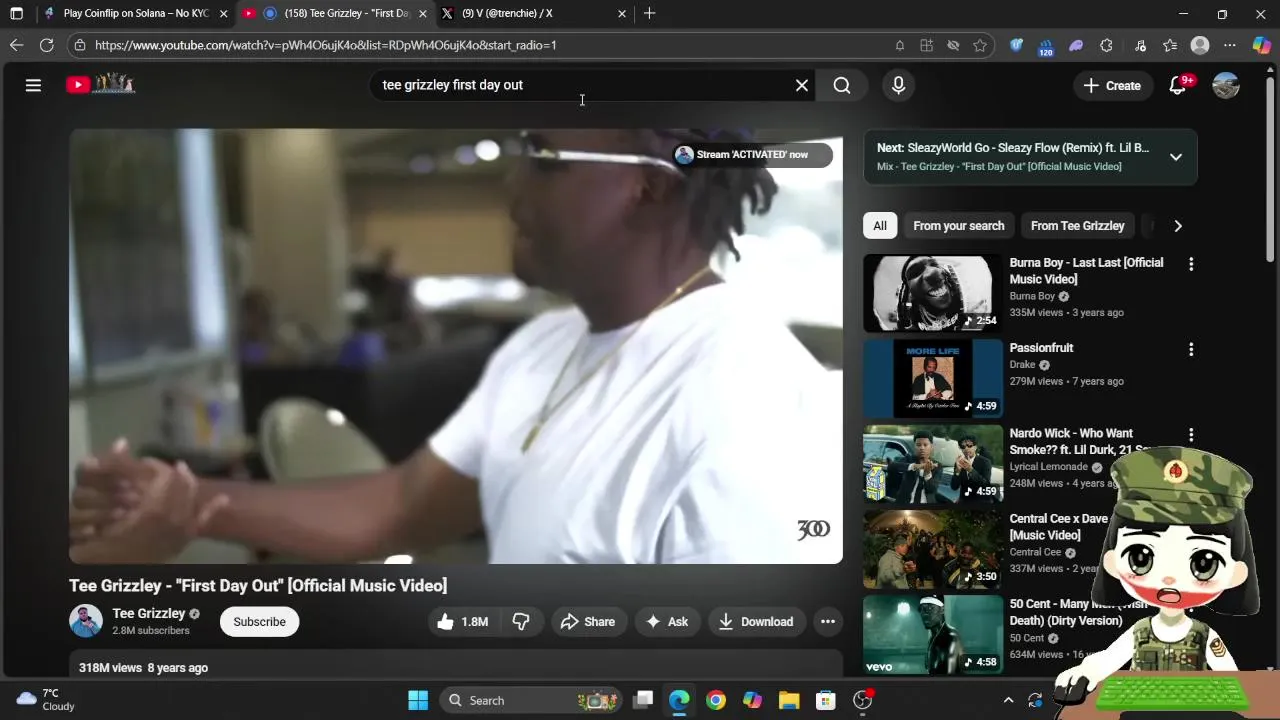
Task: Select From your search chip
Action: (958, 226)
